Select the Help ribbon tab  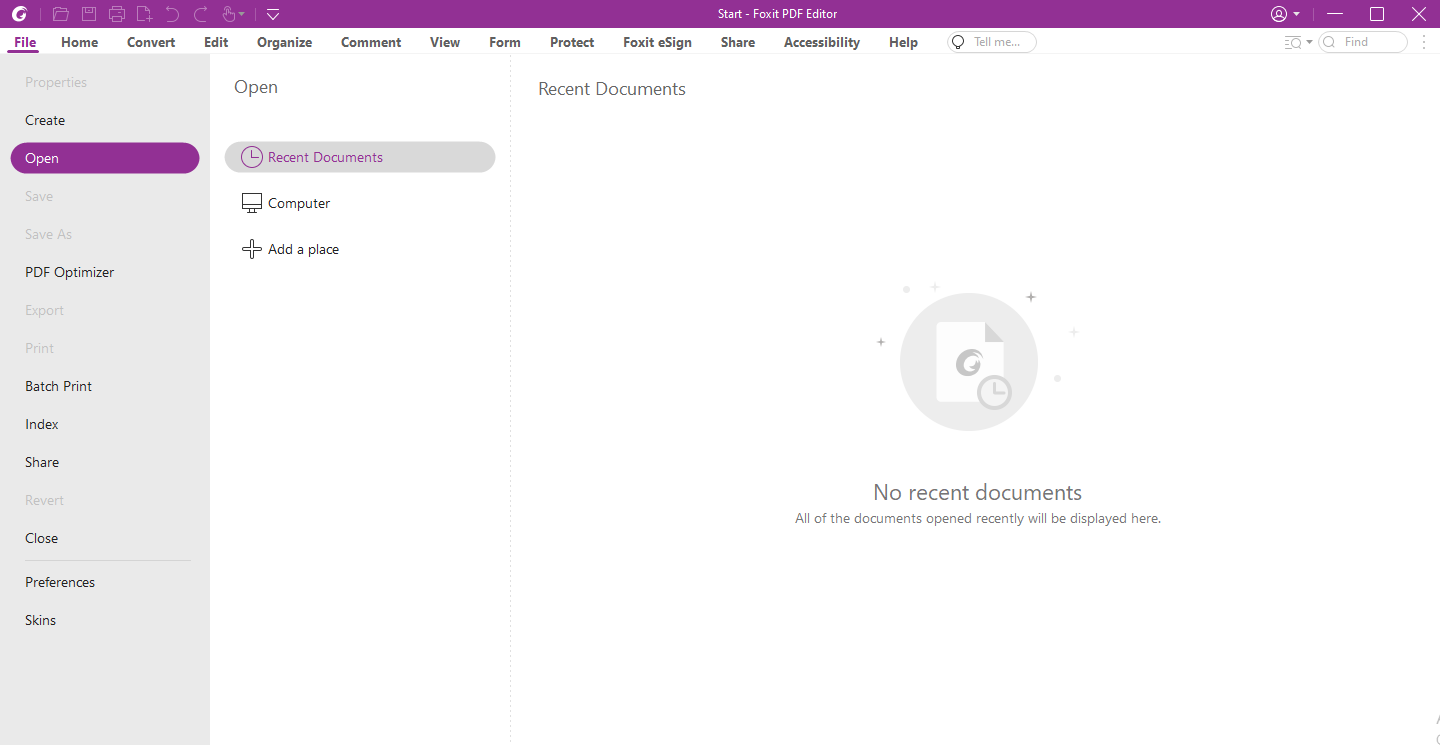903,42
